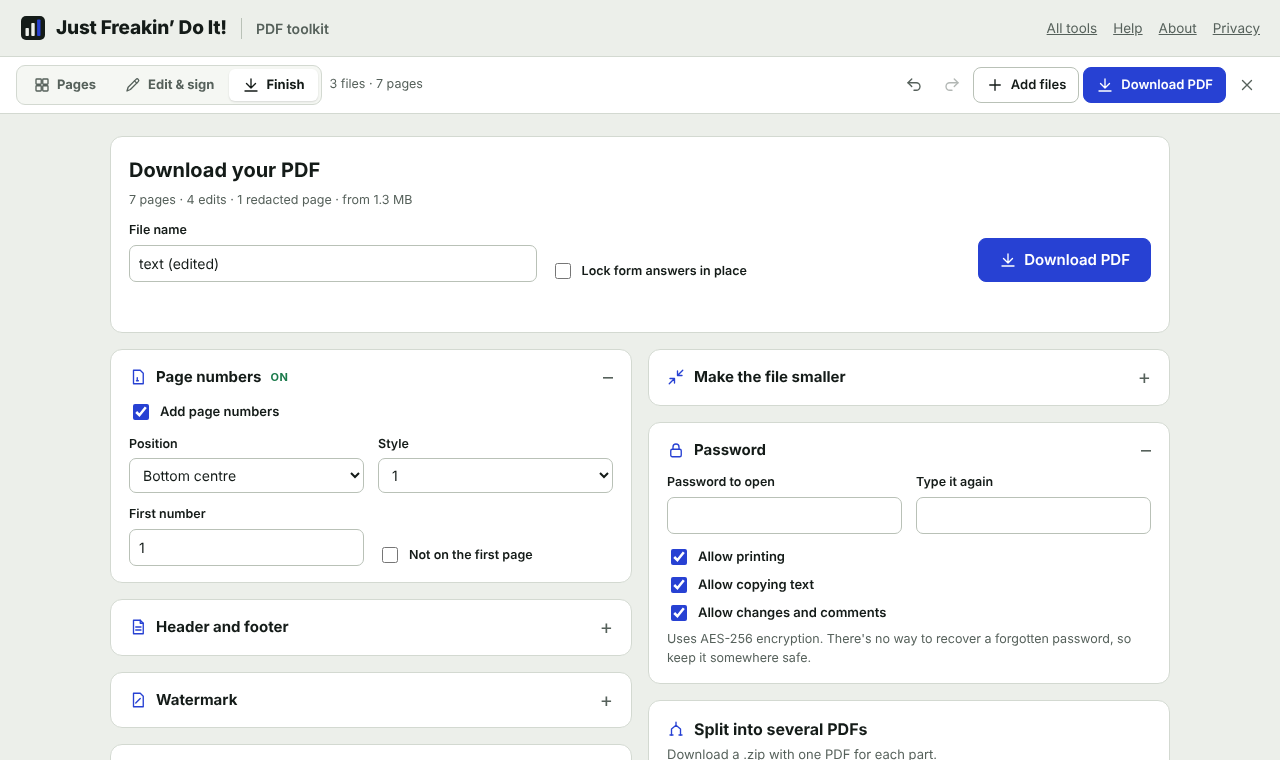Image resolution: width=1280 pixels, height=760 pixels.
Task: Click the Add files button
Action: tap(1026, 85)
